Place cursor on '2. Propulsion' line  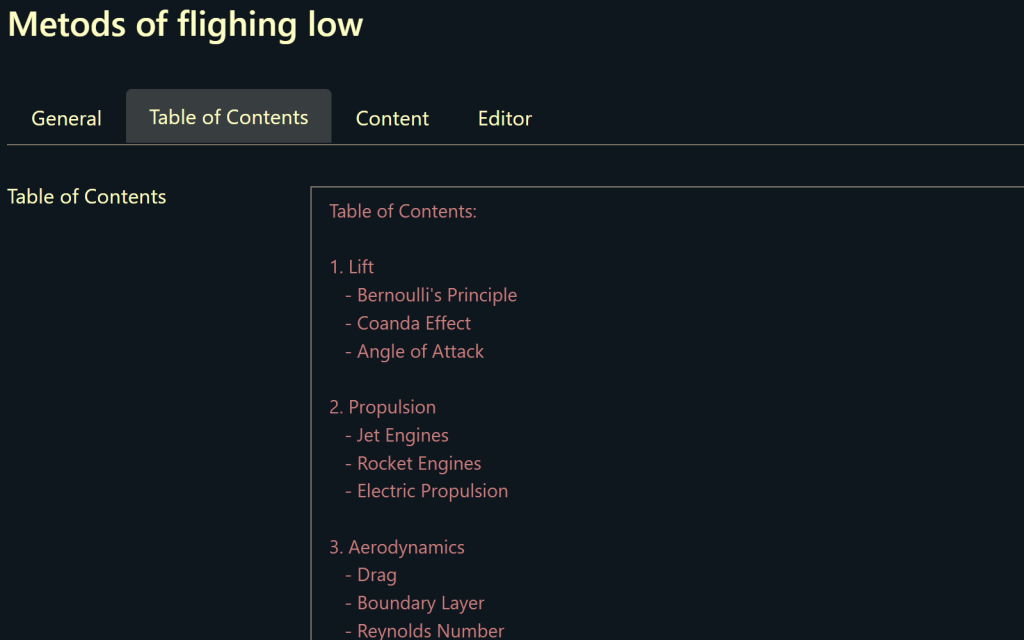pos(383,407)
